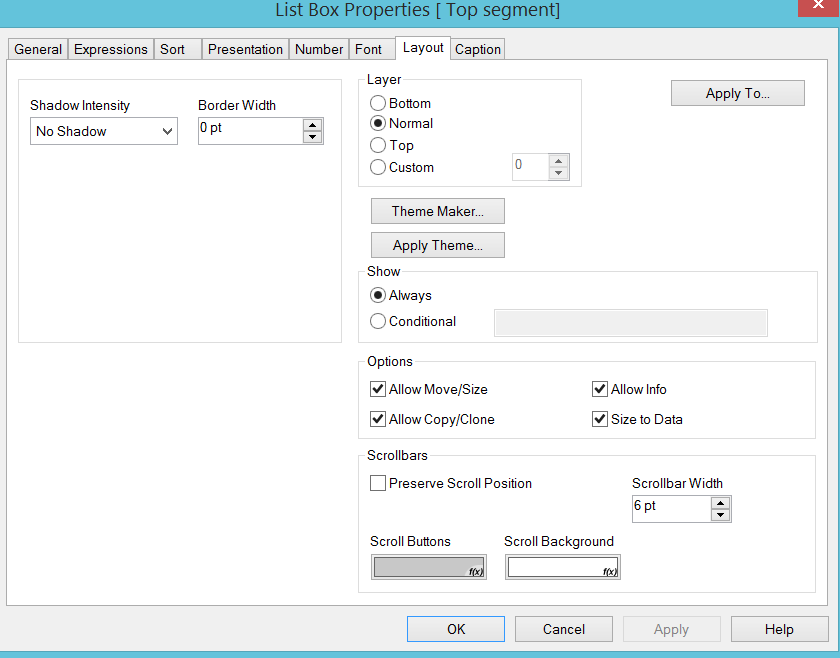Decrease Scrollbar Width with down arrow

(720, 515)
